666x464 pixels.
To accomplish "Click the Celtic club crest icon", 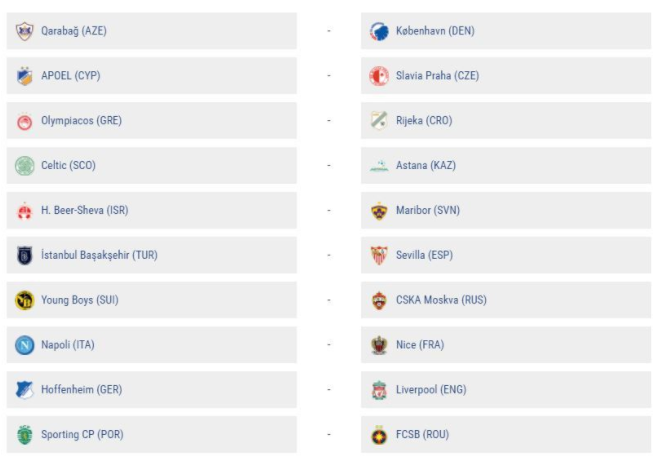I will tap(24, 165).
